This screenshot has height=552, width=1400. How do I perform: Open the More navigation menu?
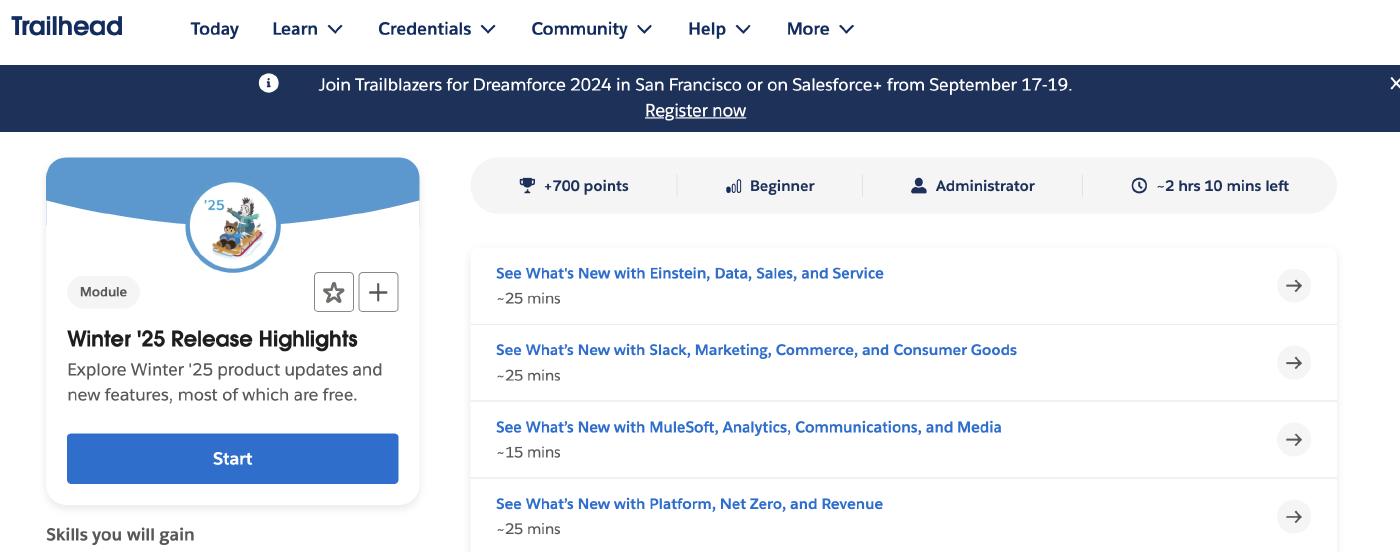click(x=820, y=29)
